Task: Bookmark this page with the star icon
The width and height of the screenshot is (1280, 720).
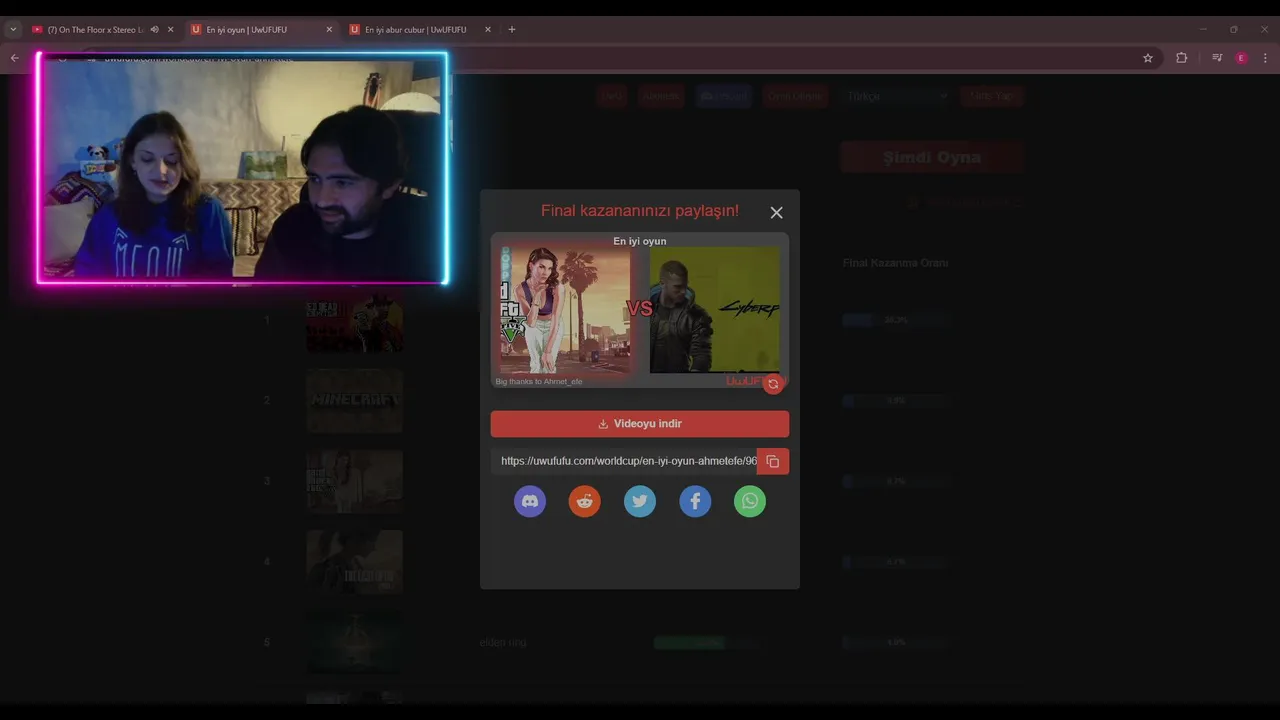Action: [1148, 58]
